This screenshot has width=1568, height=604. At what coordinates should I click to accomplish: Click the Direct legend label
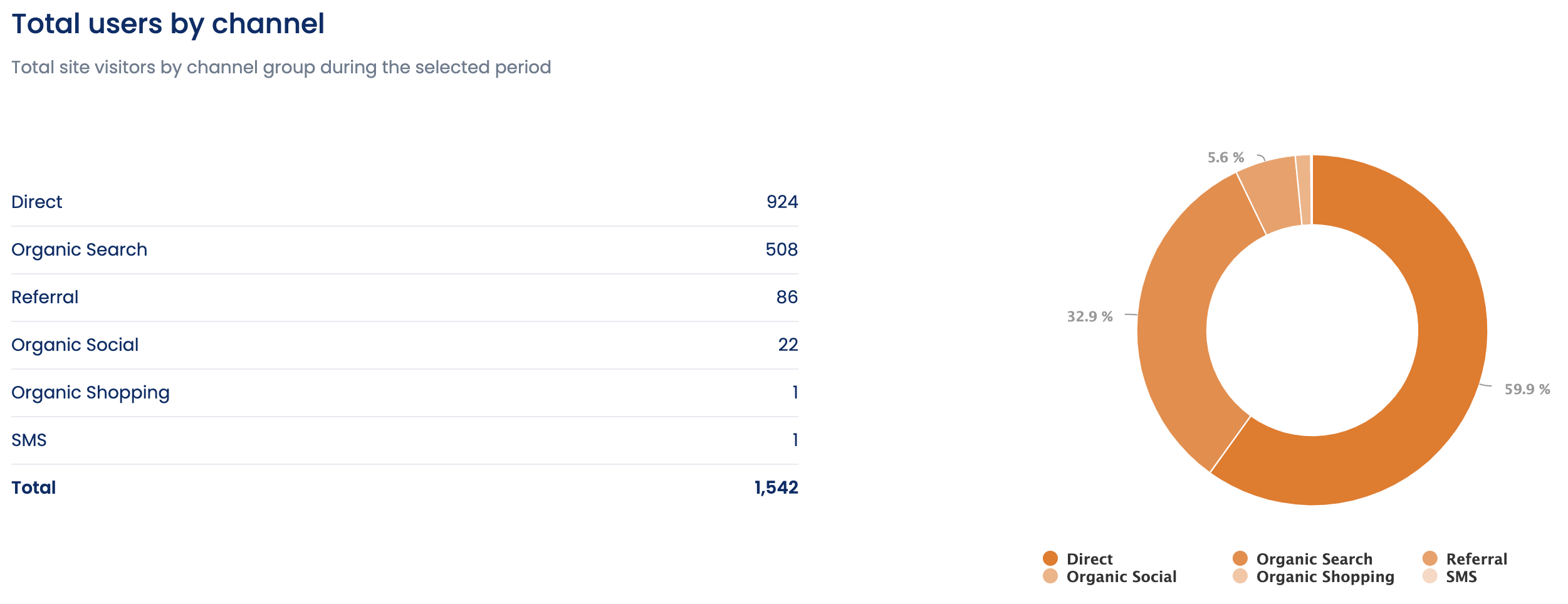[x=1089, y=559]
